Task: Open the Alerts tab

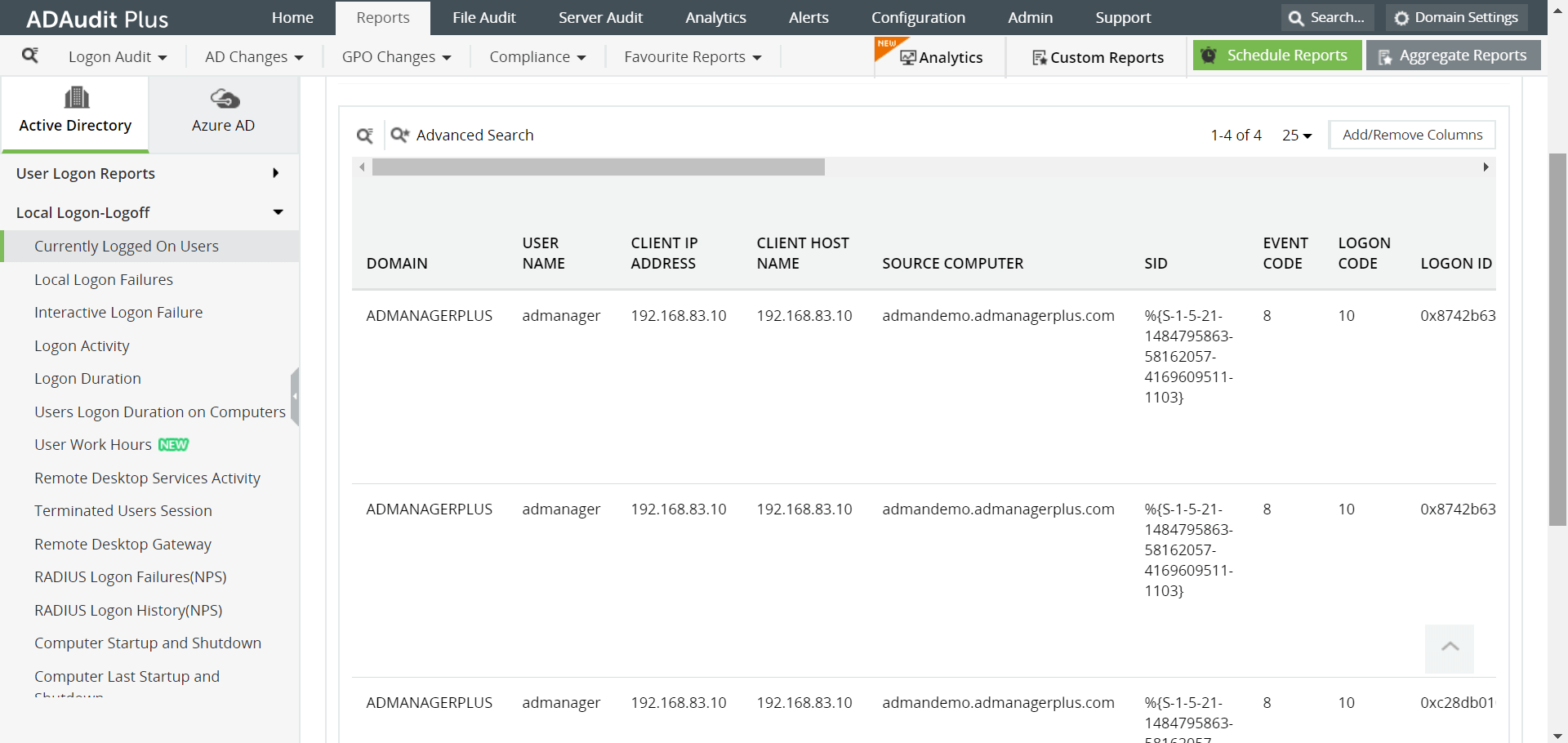Action: [x=808, y=18]
